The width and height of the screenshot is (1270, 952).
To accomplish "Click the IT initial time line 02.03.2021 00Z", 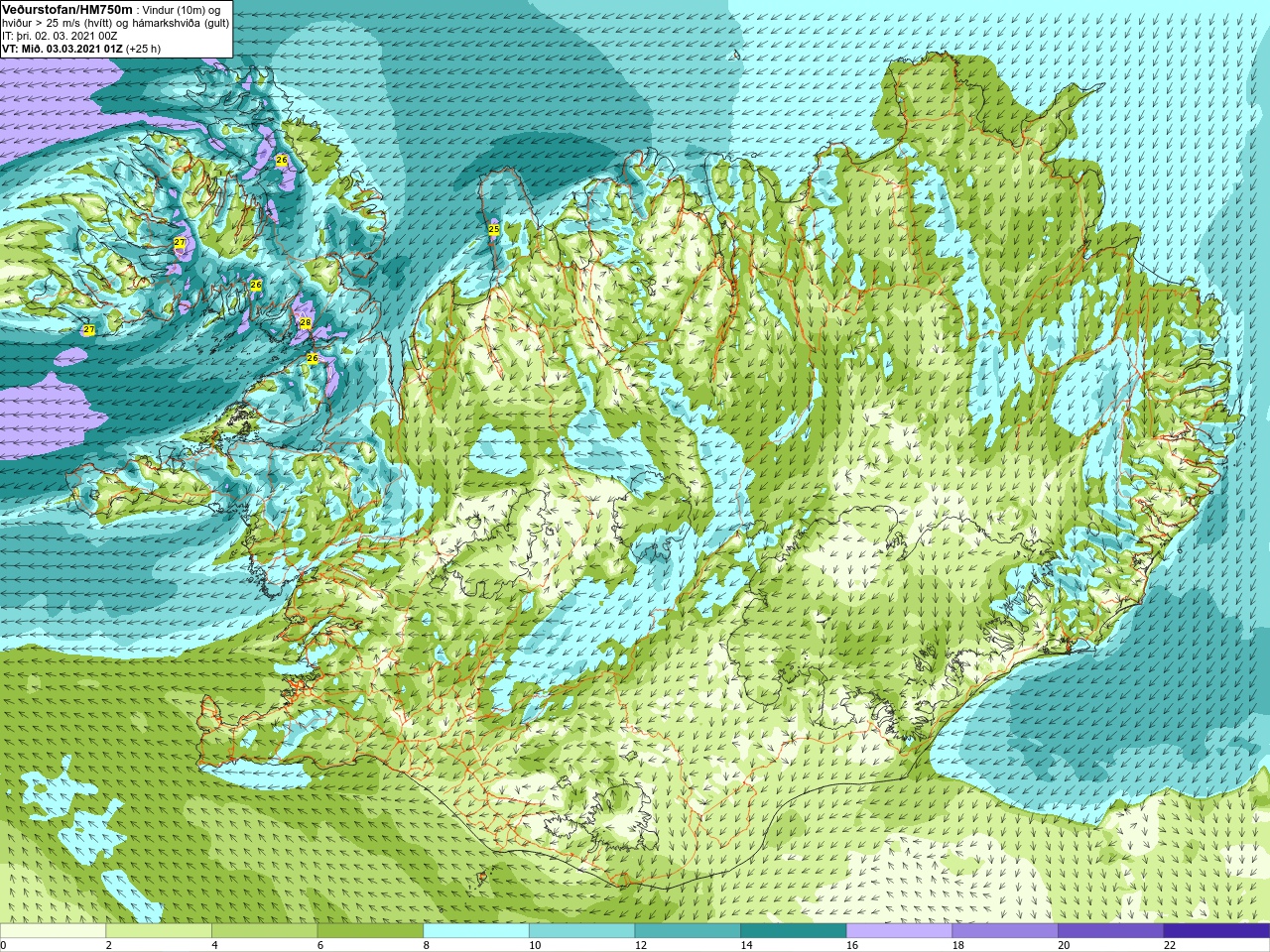I will tap(60, 36).
